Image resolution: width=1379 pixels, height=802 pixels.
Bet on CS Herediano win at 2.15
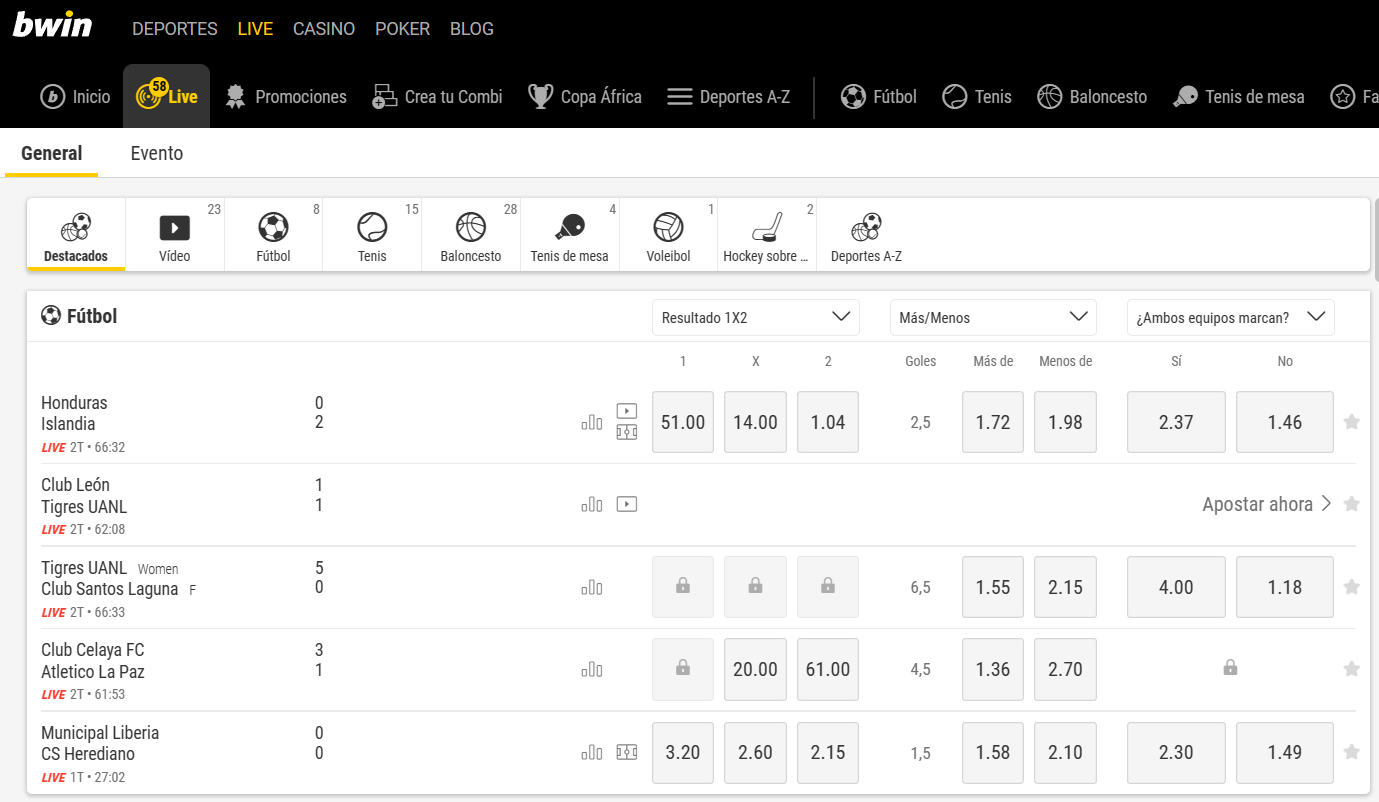828,752
